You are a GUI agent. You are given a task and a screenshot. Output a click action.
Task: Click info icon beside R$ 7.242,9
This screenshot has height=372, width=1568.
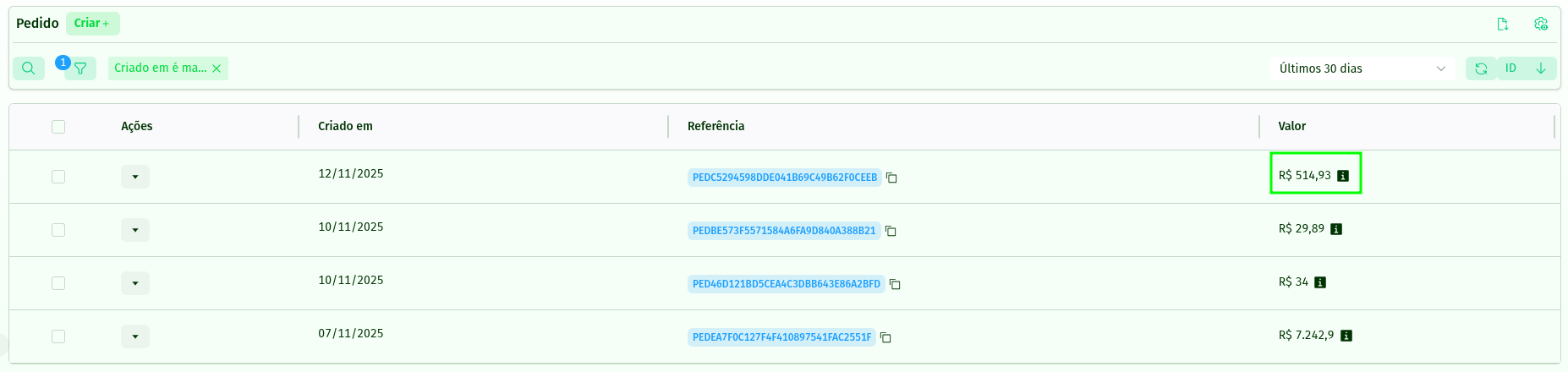click(x=1346, y=336)
